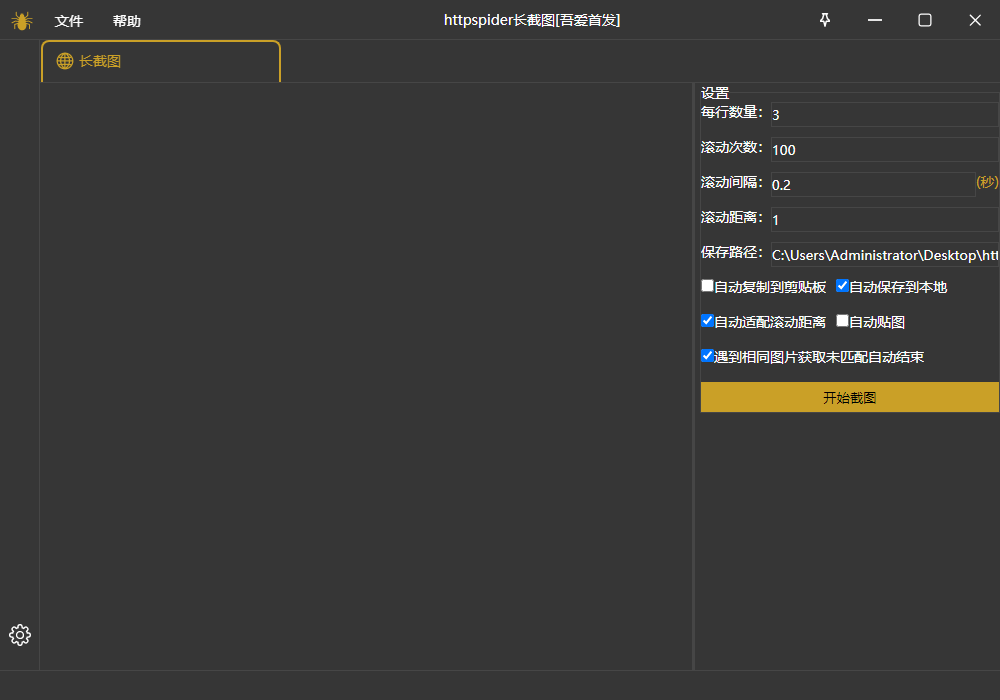The height and width of the screenshot is (700, 1000).
Task: Click the spider logo icon
Action: coord(21,20)
